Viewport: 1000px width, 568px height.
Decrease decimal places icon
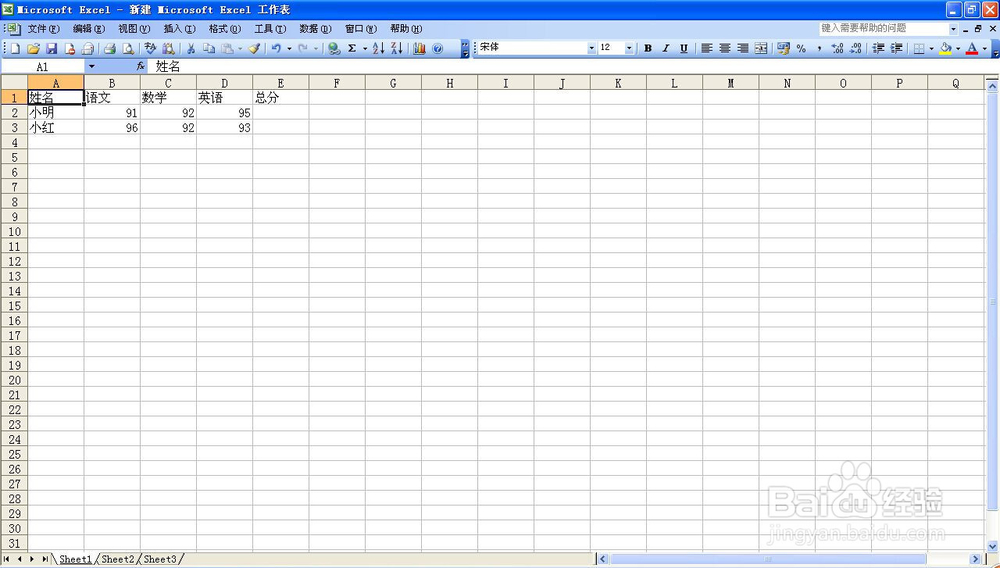coord(856,48)
